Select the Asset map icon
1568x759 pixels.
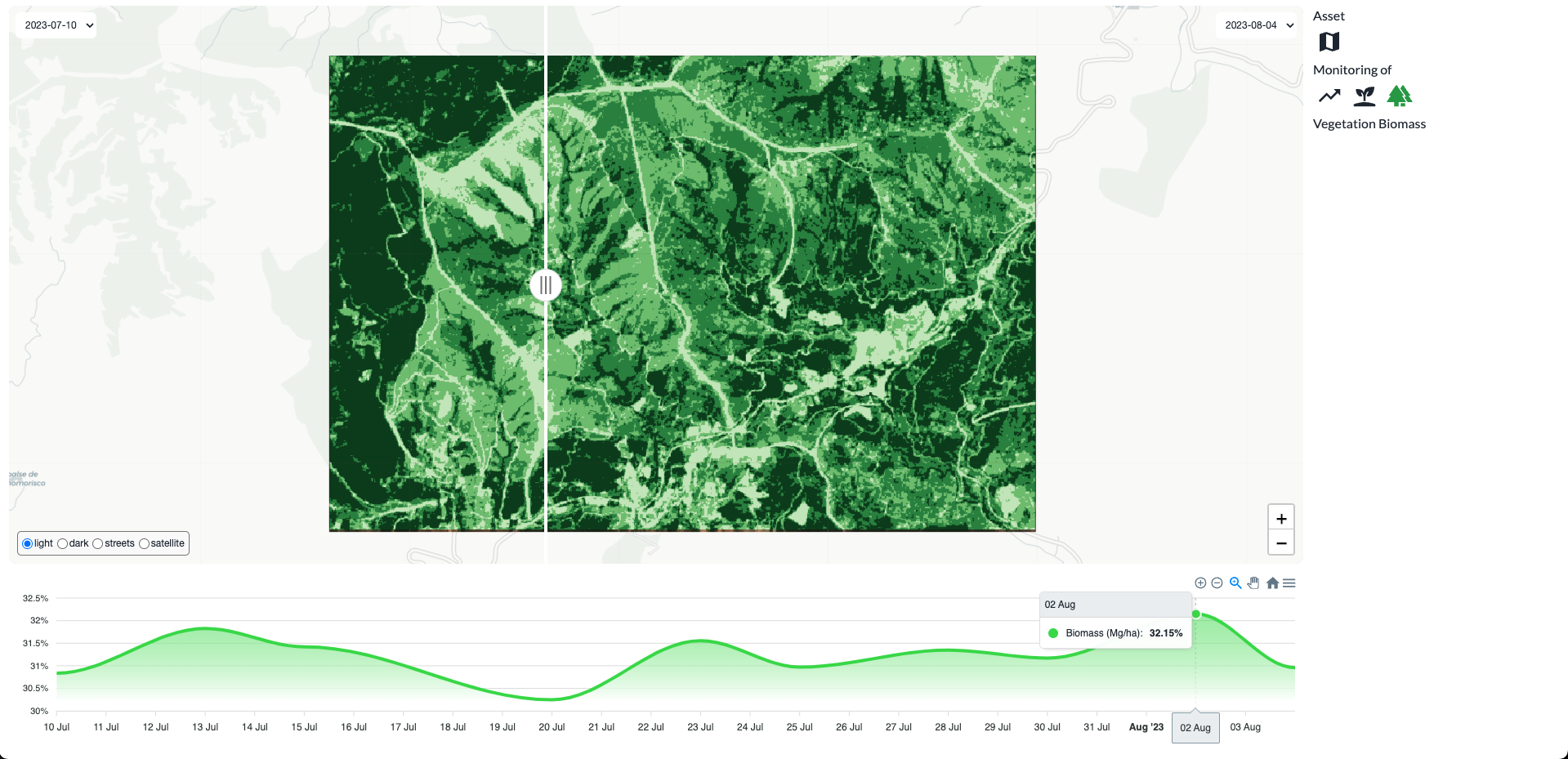pyautogui.click(x=1329, y=42)
